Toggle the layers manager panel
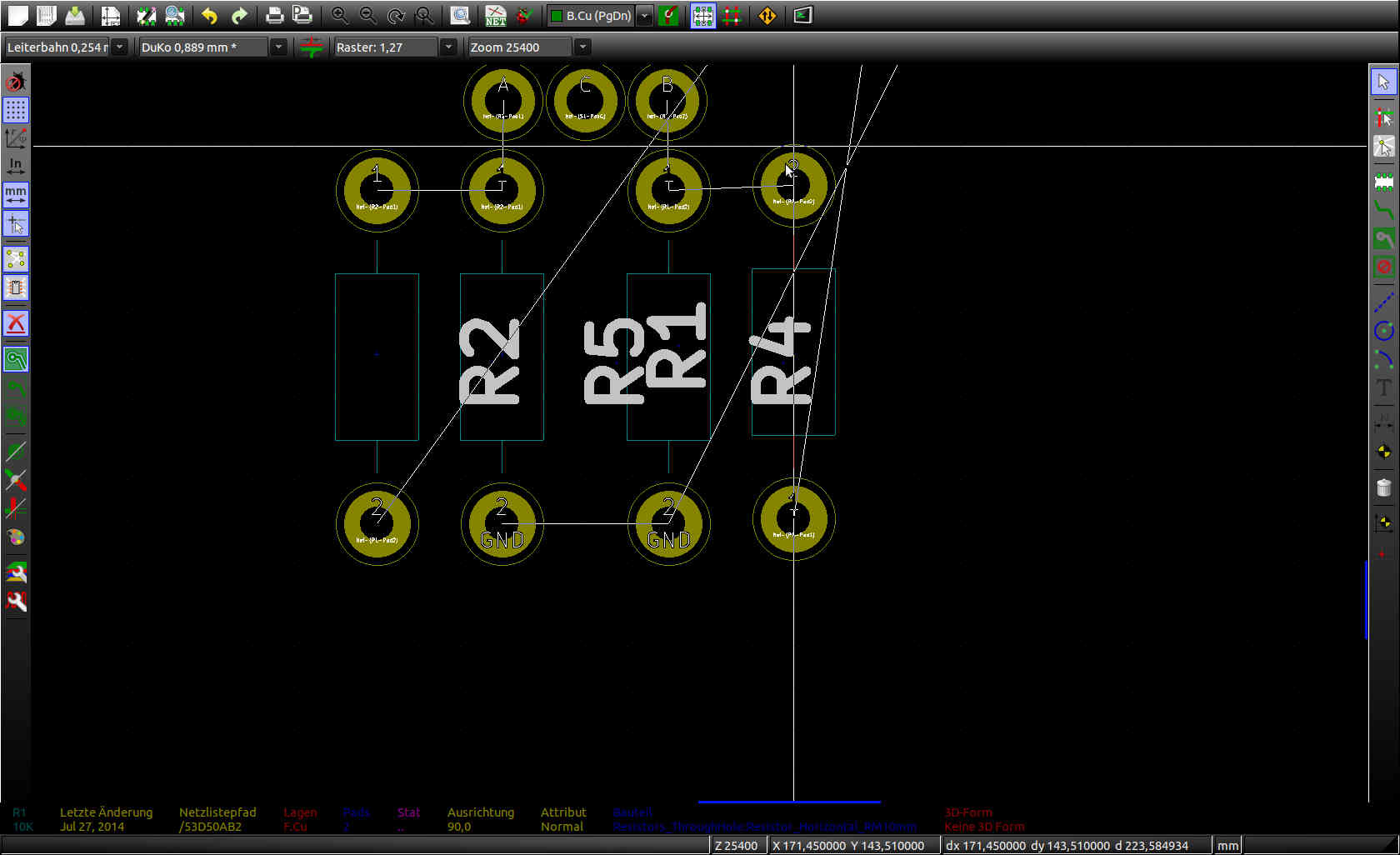The image size is (1400, 855). [x=16, y=572]
